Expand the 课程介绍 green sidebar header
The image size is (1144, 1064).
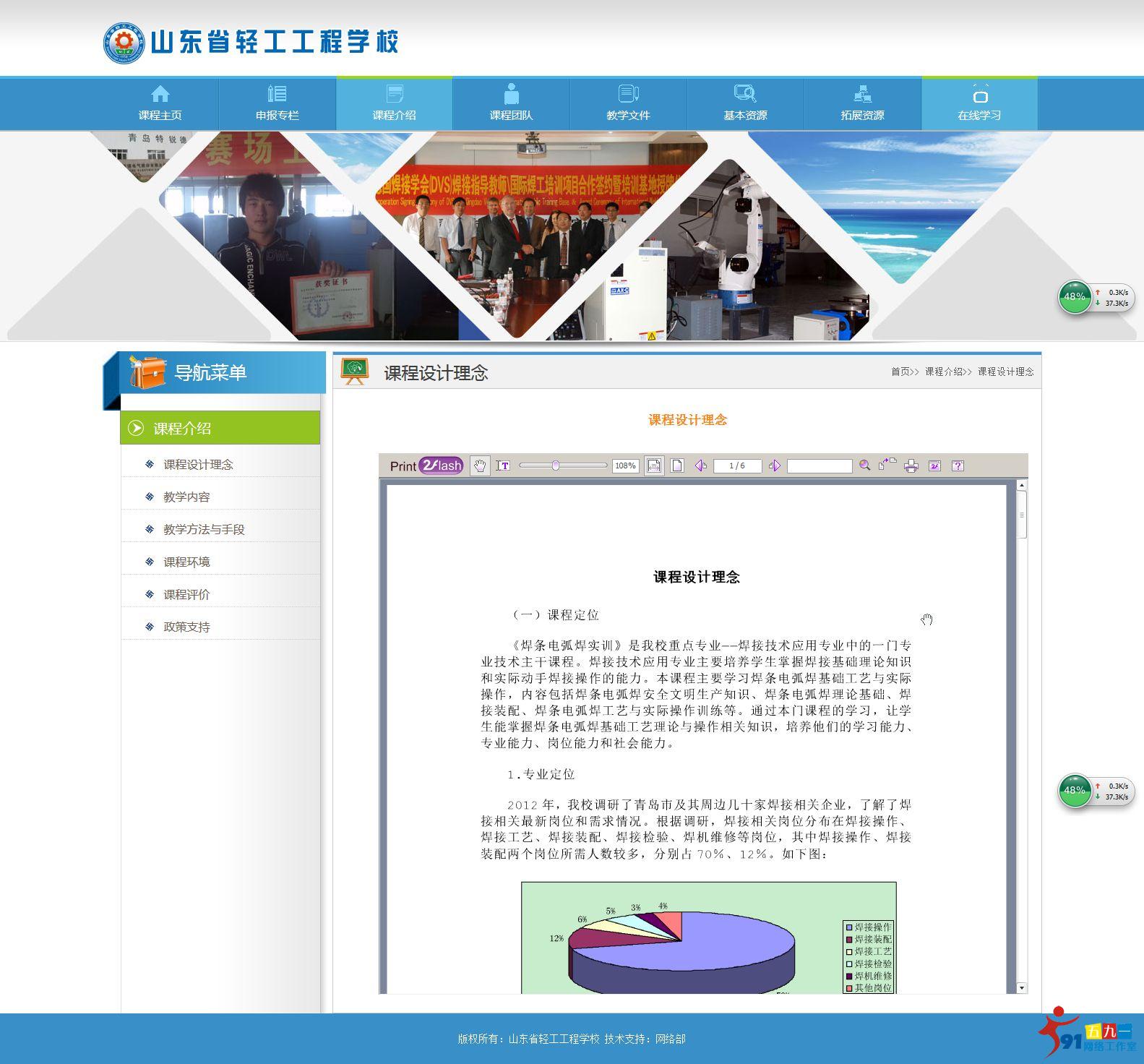click(220, 429)
